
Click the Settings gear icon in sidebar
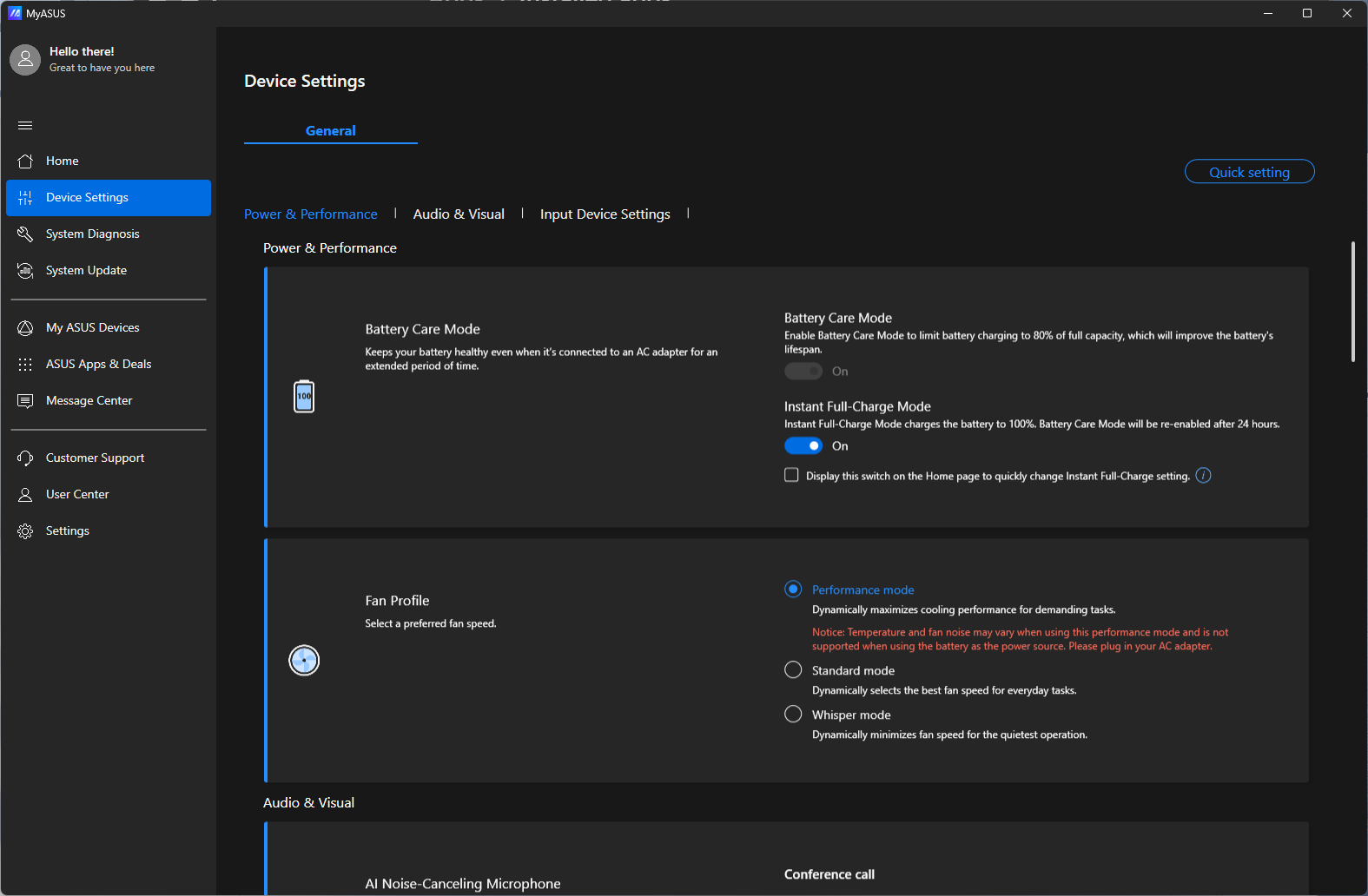pos(25,531)
